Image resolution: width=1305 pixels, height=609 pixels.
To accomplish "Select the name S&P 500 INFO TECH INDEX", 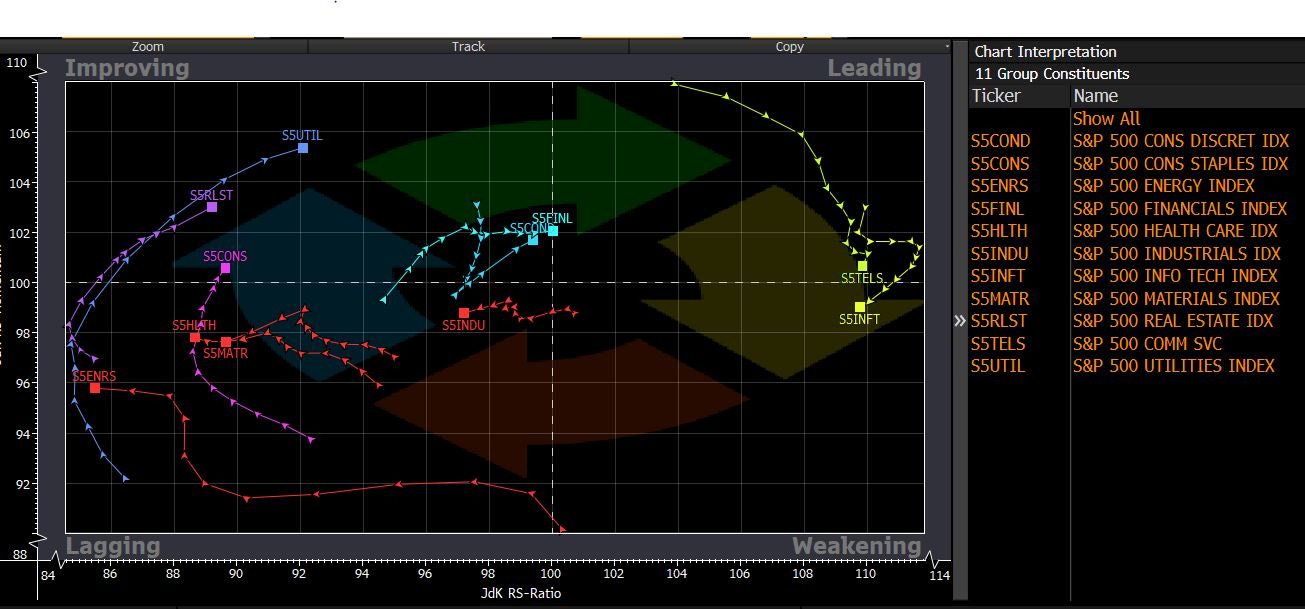I will pos(1175,276).
